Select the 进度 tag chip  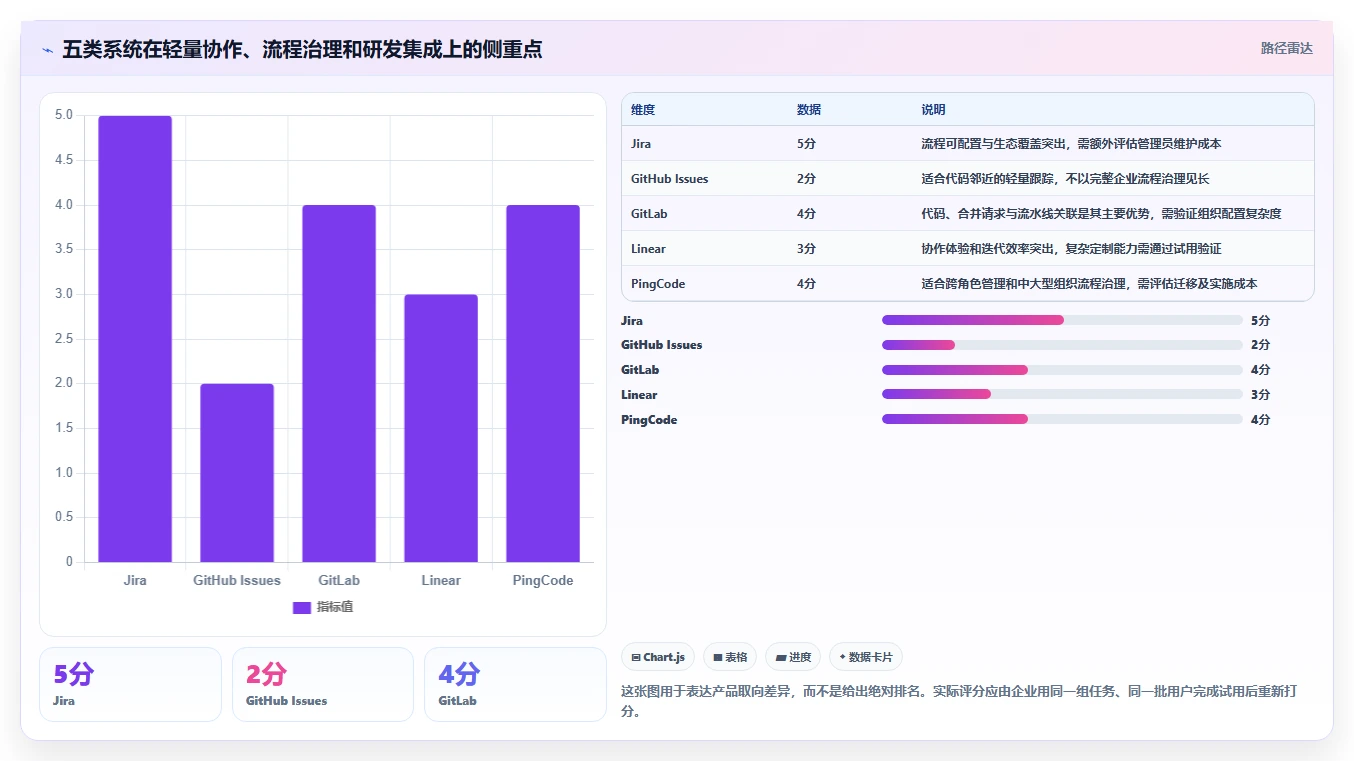point(793,657)
